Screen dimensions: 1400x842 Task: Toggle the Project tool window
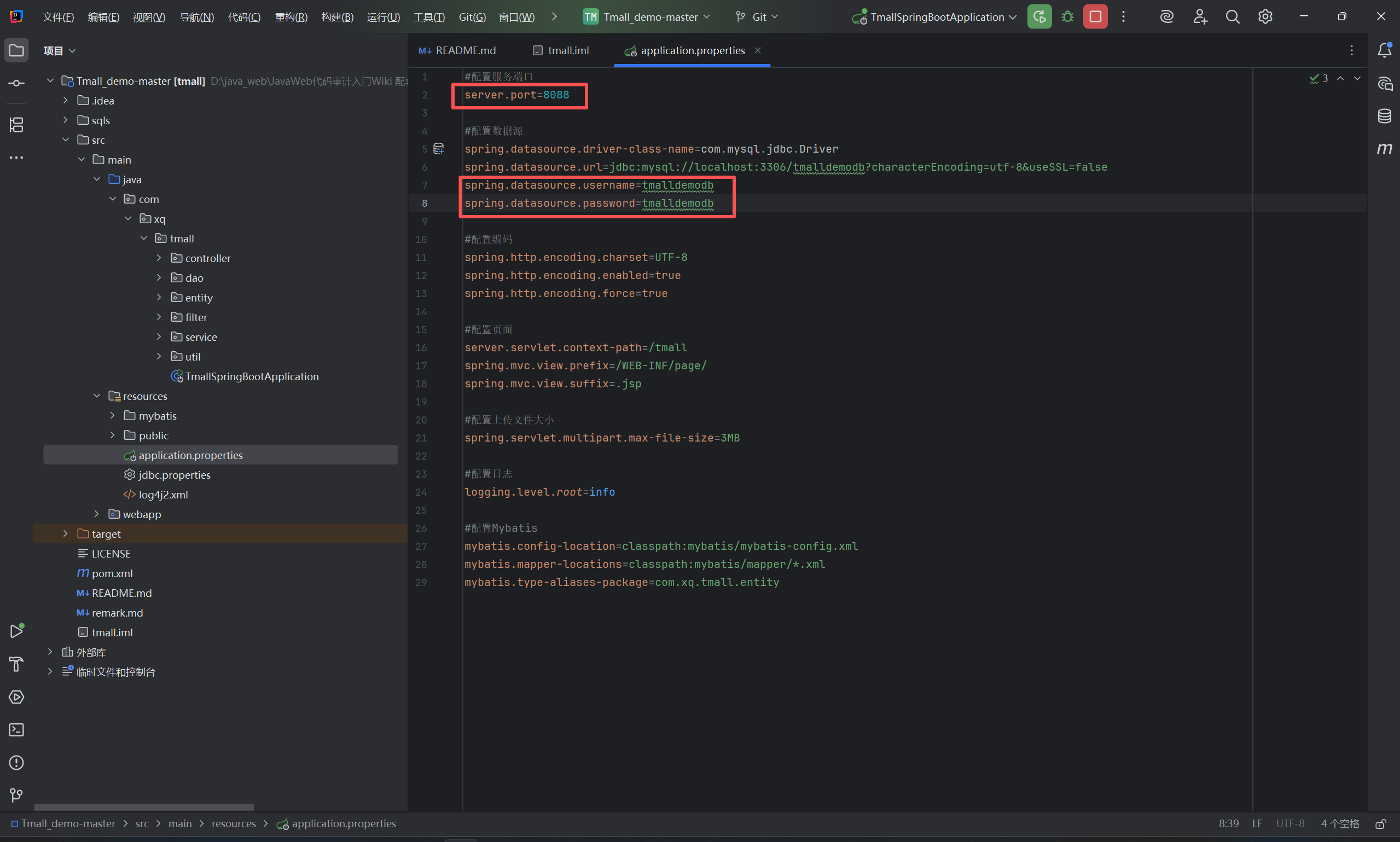(16, 50)
